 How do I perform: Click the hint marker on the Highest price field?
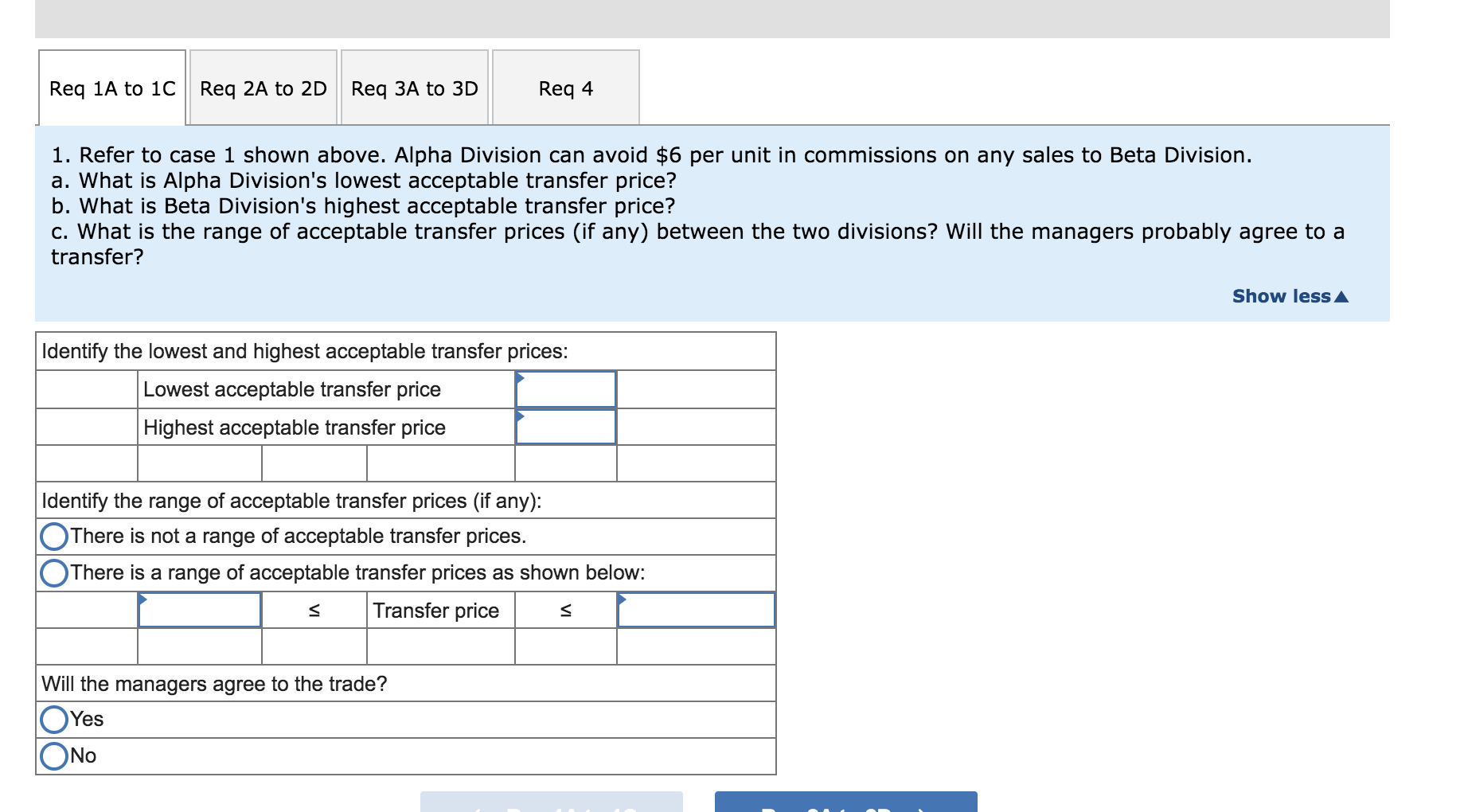(x=521, y=415)
